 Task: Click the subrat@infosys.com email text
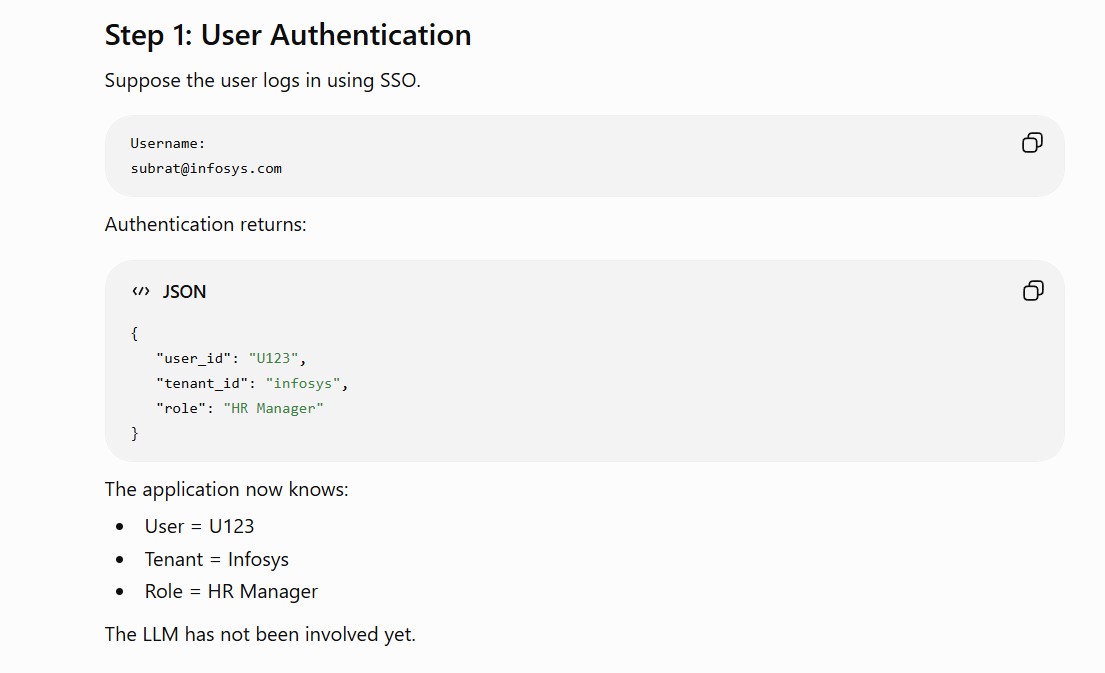[x=206, y=168]
